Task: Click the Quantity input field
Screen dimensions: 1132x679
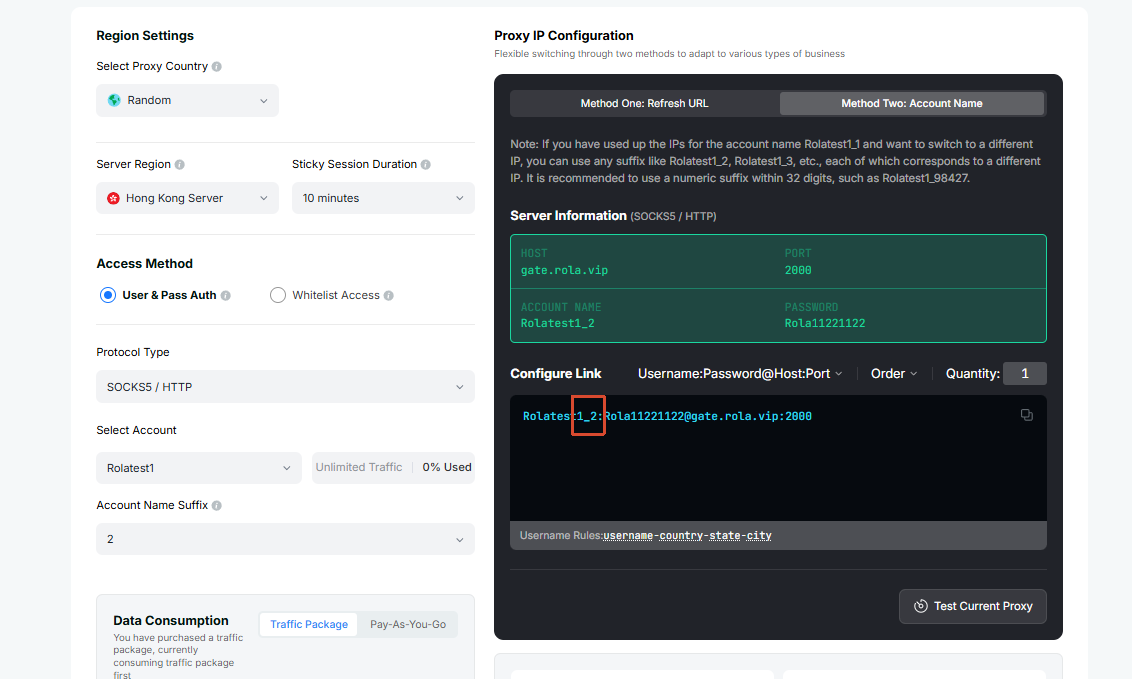Action: coord(1024,374)
